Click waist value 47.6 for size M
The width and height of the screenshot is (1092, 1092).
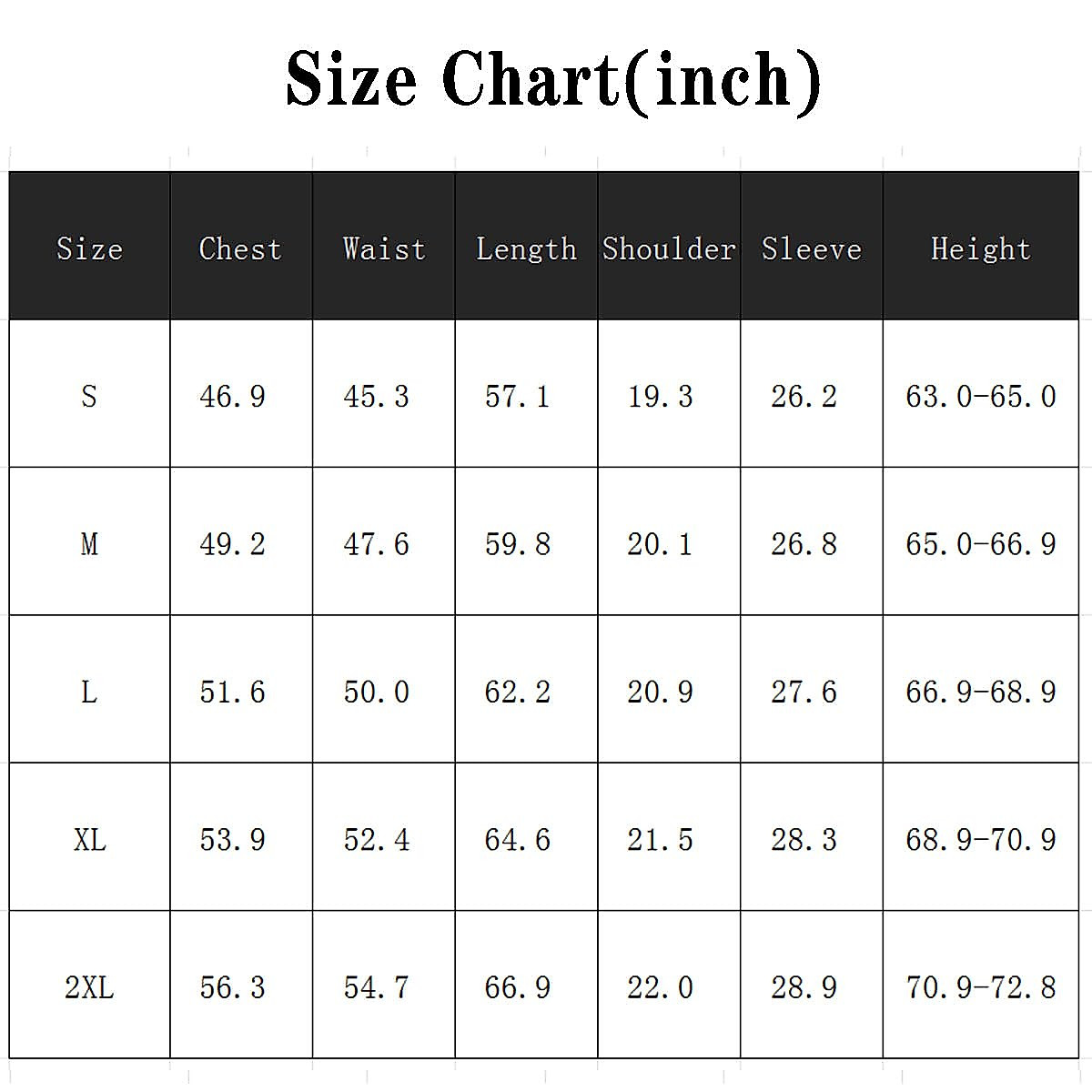[x=376, y=544]
